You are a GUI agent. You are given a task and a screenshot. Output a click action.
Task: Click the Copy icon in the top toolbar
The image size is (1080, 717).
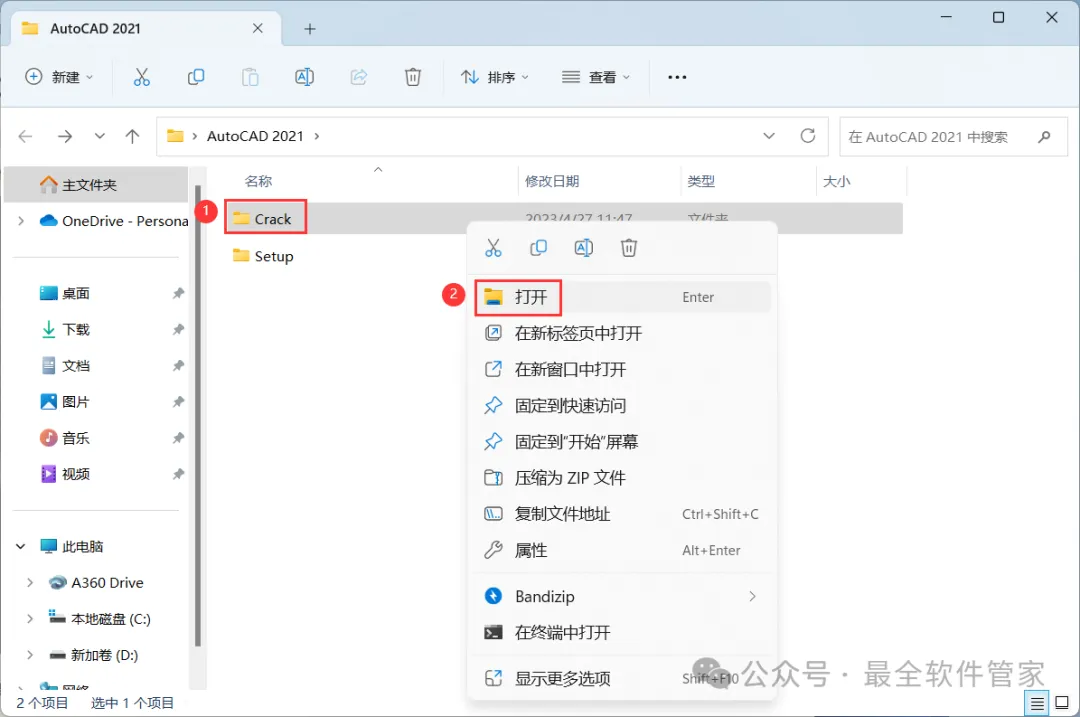(196, 77)
